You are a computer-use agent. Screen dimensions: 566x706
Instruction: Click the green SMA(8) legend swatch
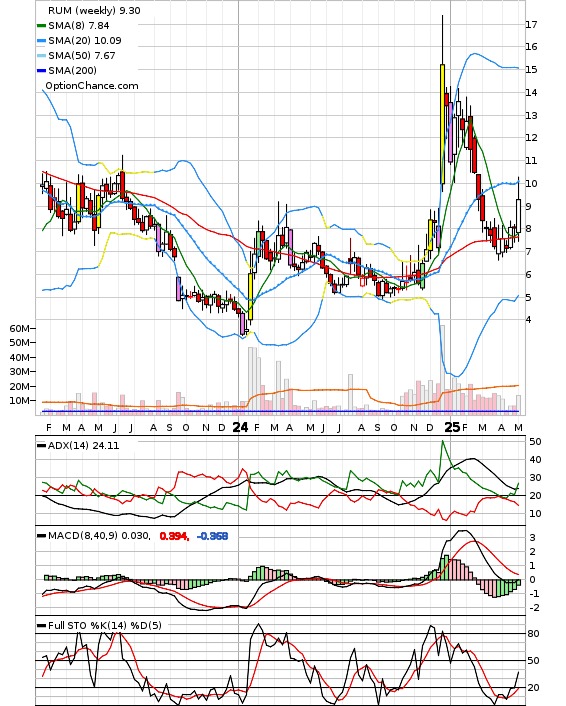click(41, 26)
